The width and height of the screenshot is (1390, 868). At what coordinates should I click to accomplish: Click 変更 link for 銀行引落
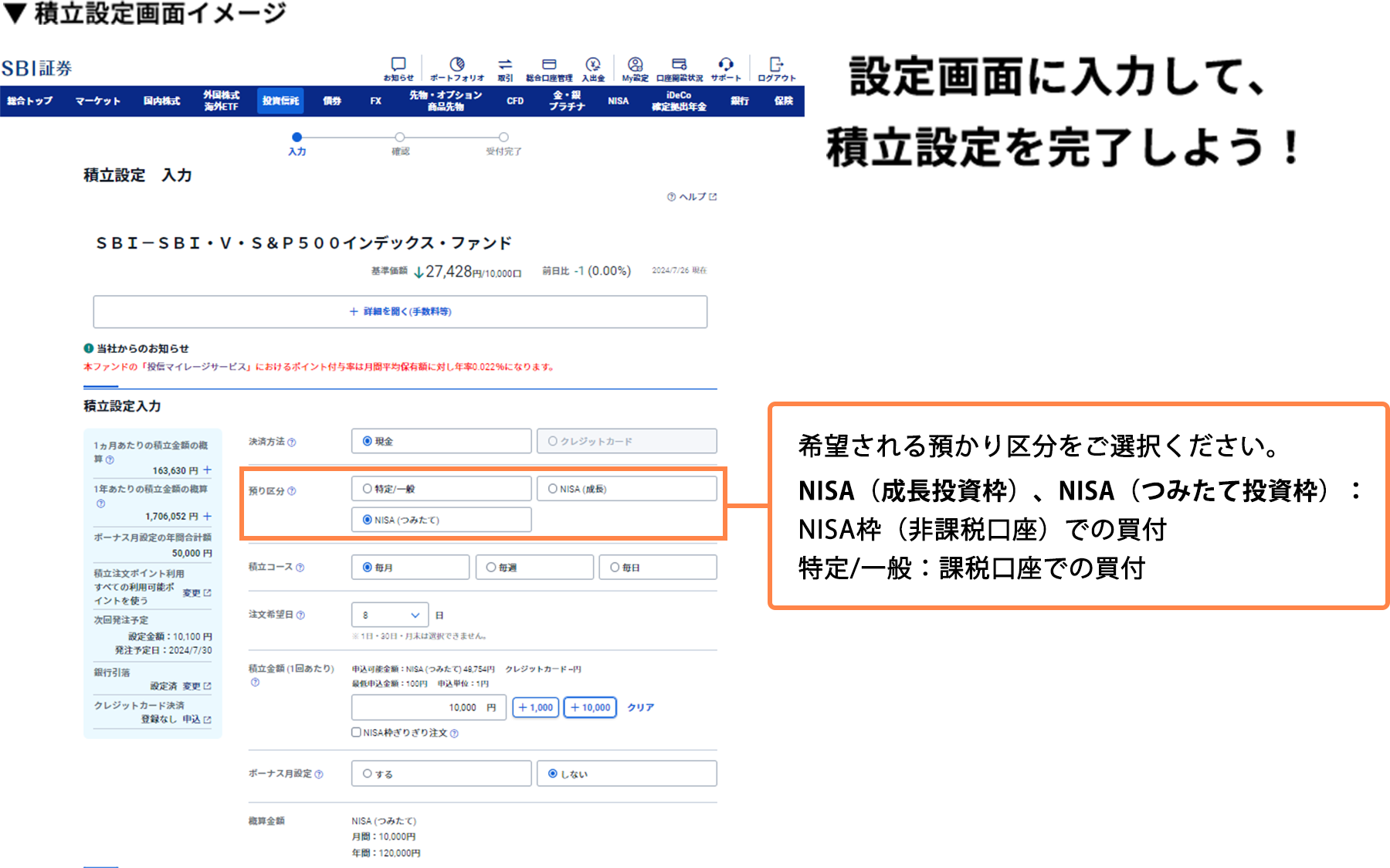196,686
